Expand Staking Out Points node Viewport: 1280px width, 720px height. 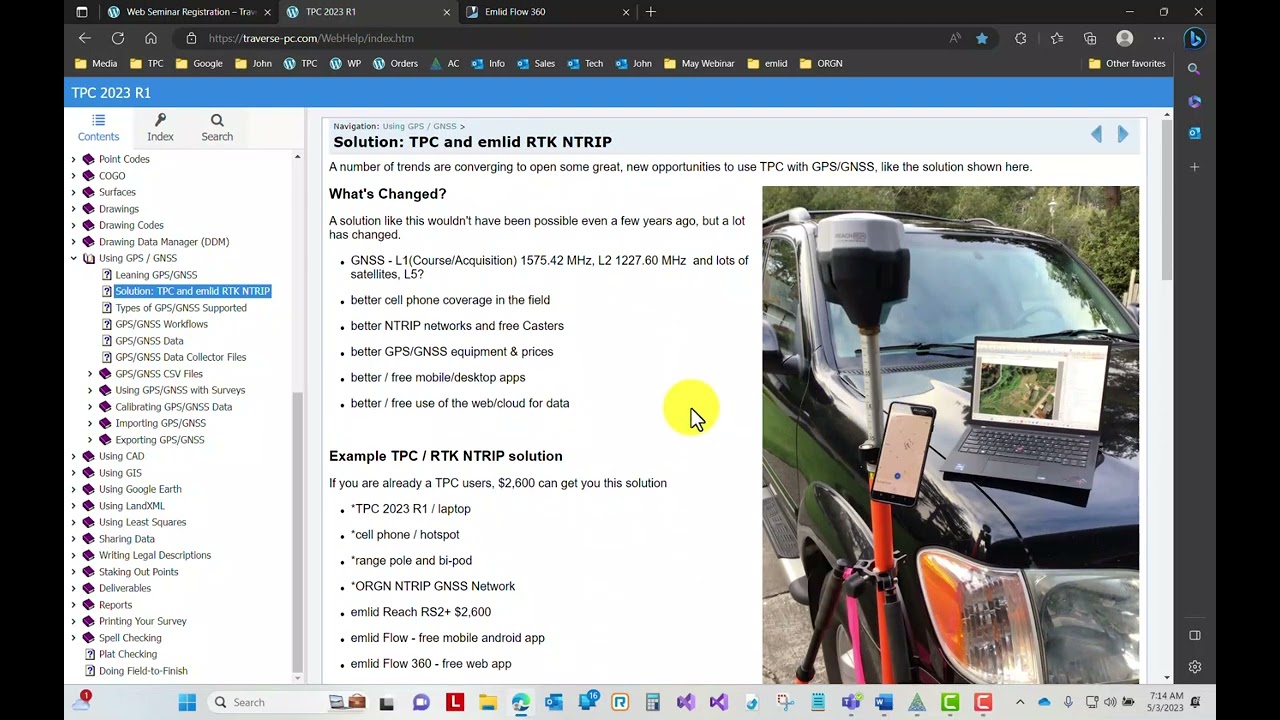click(x=73, y=572)
